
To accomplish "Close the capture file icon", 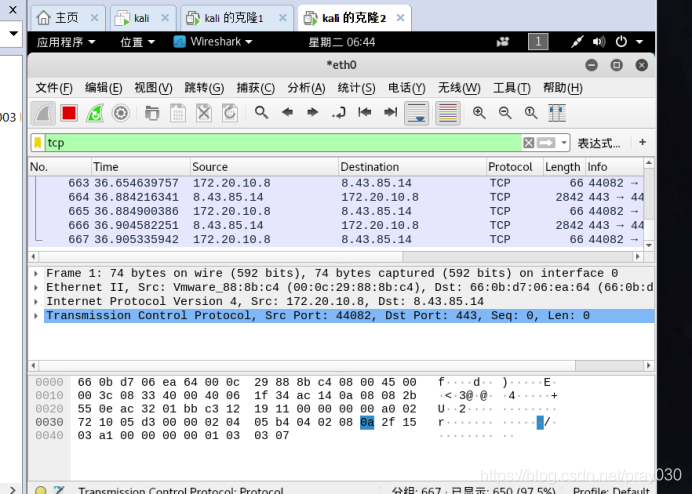I will (x=204, y=113).
